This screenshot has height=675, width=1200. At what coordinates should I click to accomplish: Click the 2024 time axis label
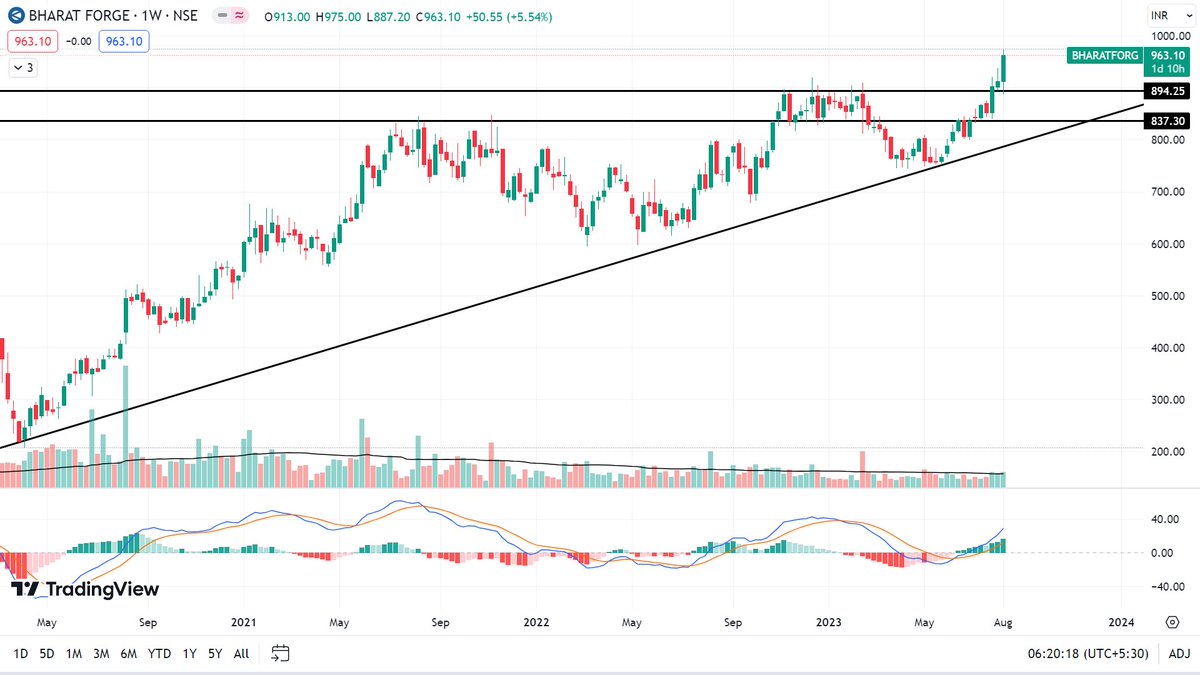point(1121,621)
